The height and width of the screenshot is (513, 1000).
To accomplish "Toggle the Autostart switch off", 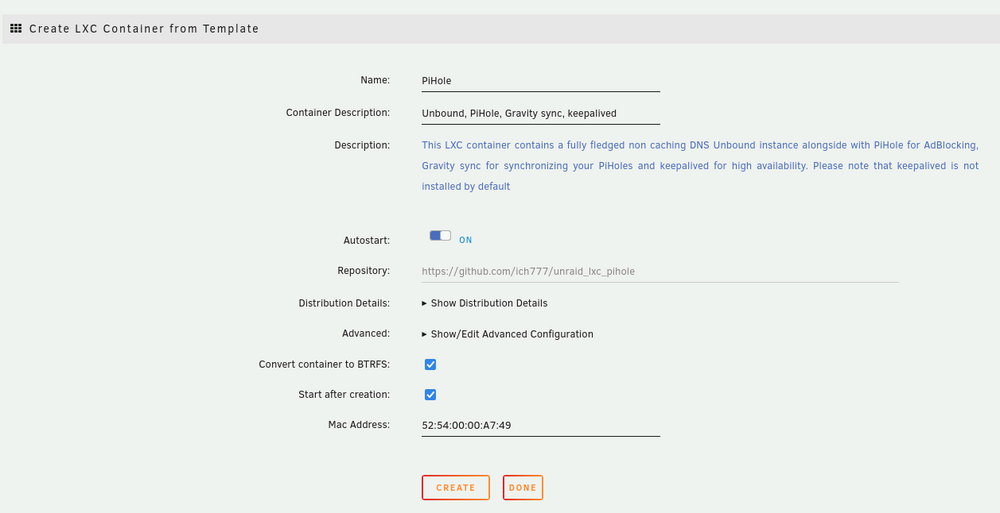I will (x=440, y=236).
